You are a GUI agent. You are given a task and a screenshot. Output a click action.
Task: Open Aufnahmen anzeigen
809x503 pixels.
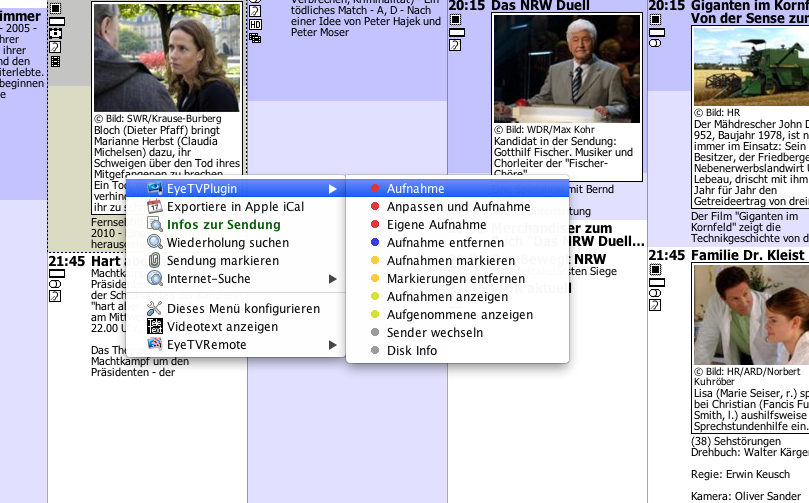(x=457, y=297)
